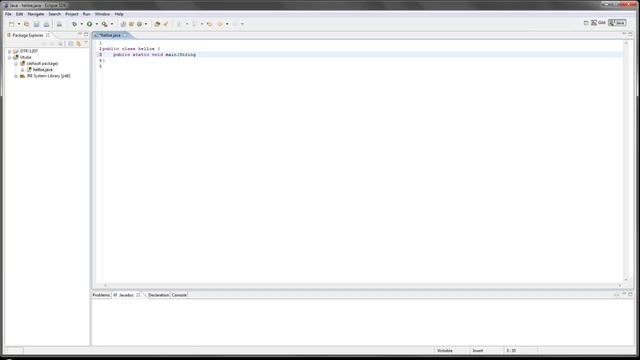Click the New Java Project icon
The width and height of the screenshot is (640, 360).
[x=123, y=24]
